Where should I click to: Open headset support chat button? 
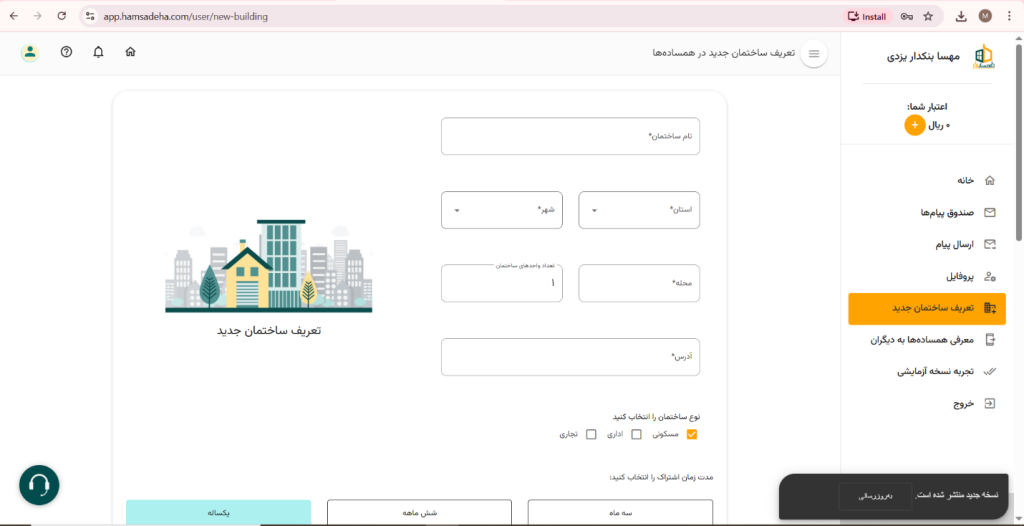(x=39, y=485)
